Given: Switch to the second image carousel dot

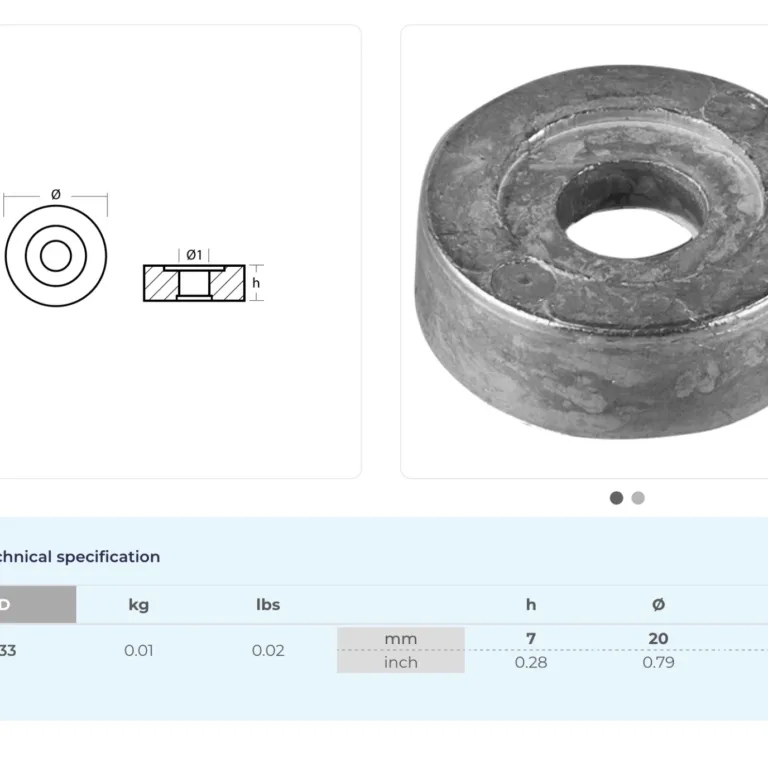Looking at the screenshot, I should point(638,498).
